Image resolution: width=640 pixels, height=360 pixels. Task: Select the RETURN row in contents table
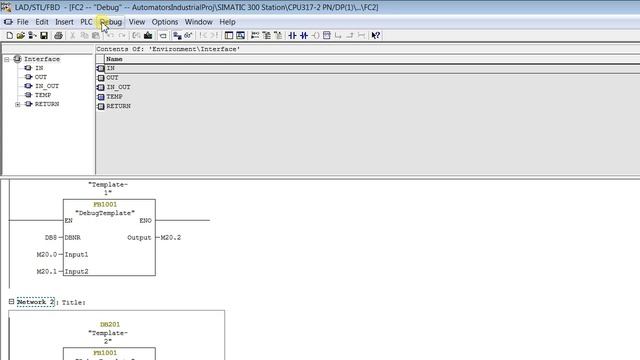click(368, 106)
